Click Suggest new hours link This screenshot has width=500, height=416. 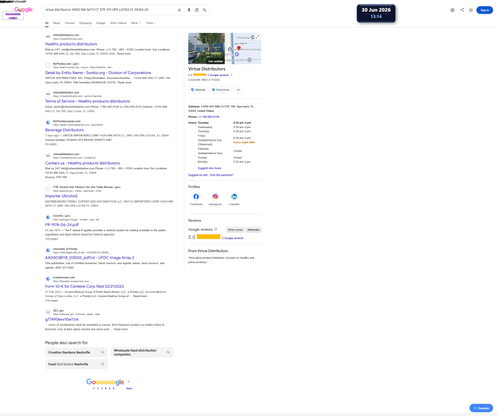pyautogui.click(x=209, y=168)
